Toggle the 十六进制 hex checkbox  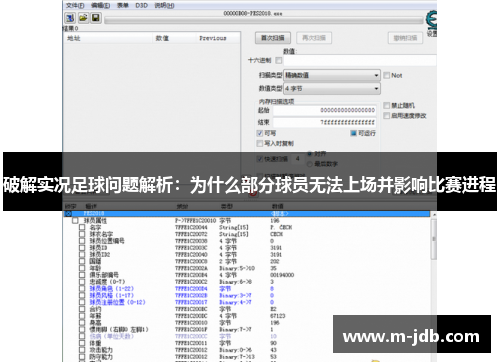(x=279, y=60)
